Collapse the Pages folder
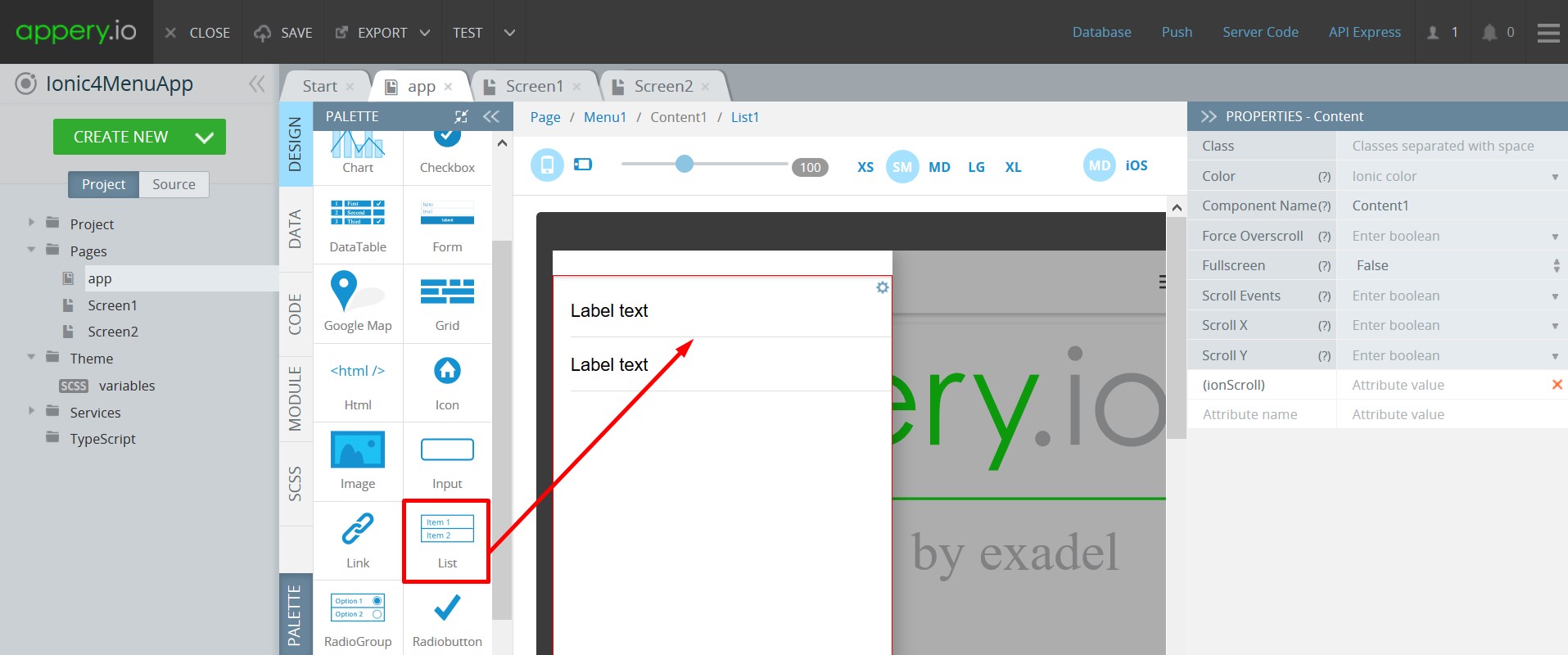The height and width of the screenshot is (655, 1568). (31, 250)
